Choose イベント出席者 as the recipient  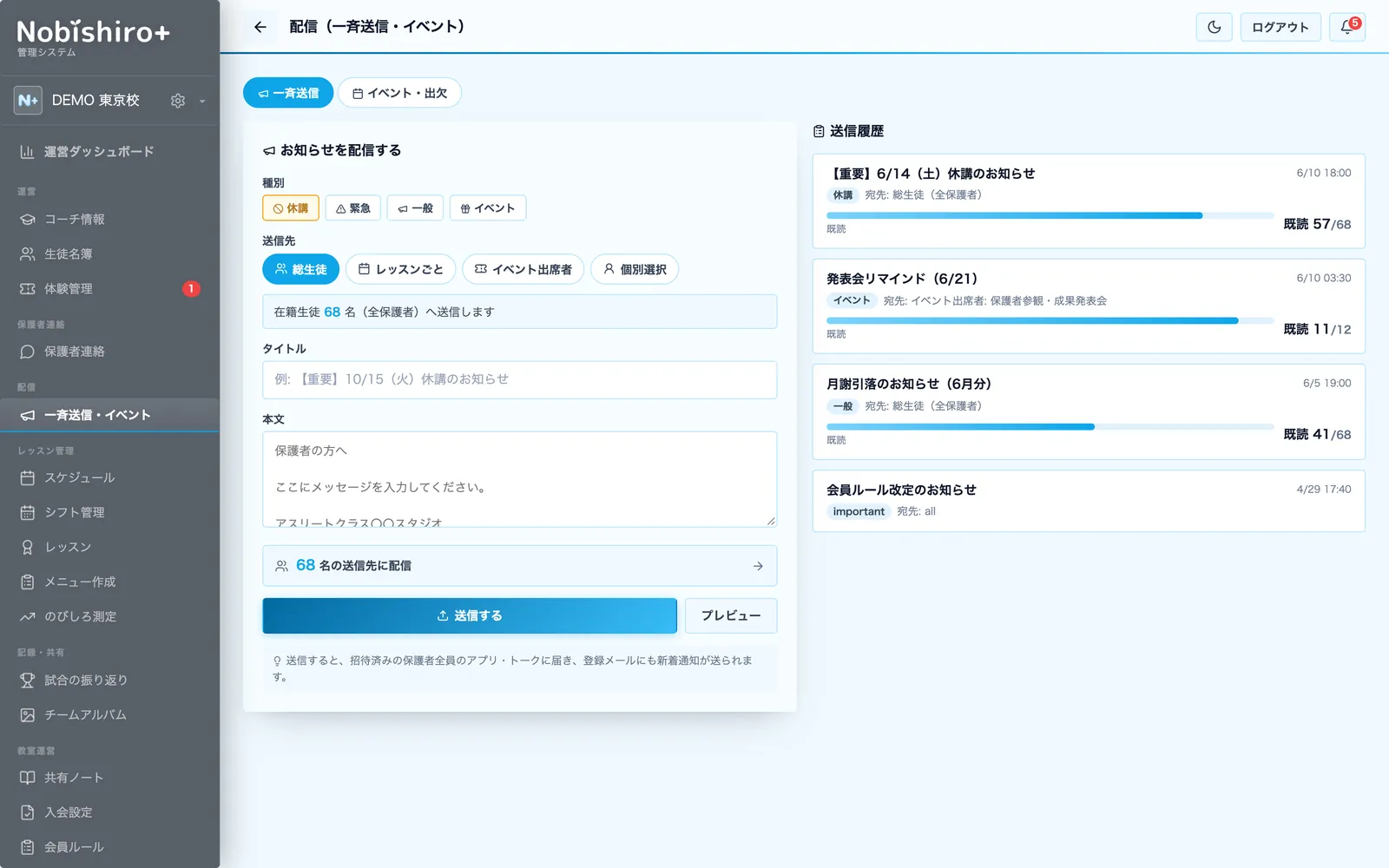pos(523,269)
